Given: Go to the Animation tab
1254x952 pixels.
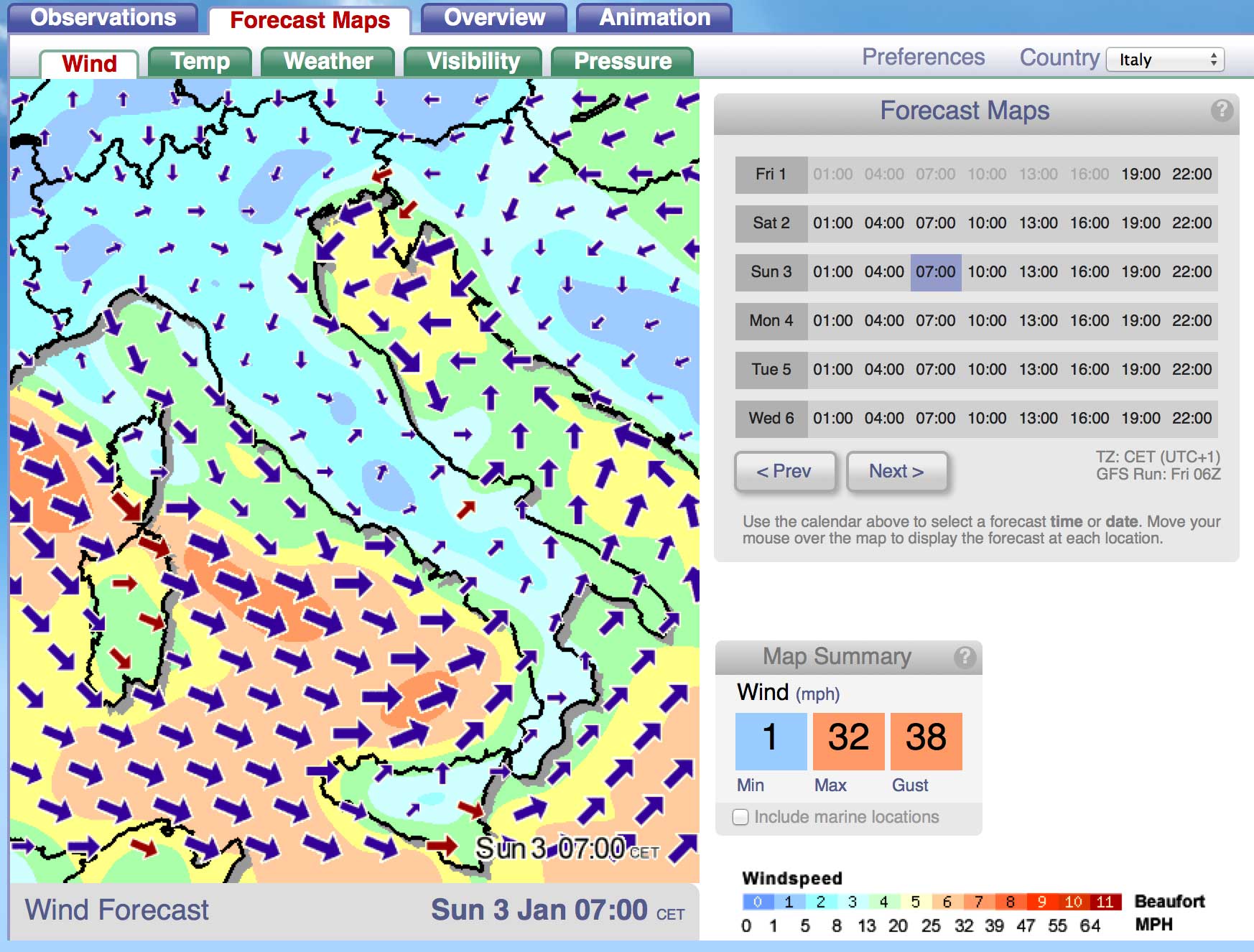Looking at the screenshot, I should pyautogui.click(x=654, y=18).
